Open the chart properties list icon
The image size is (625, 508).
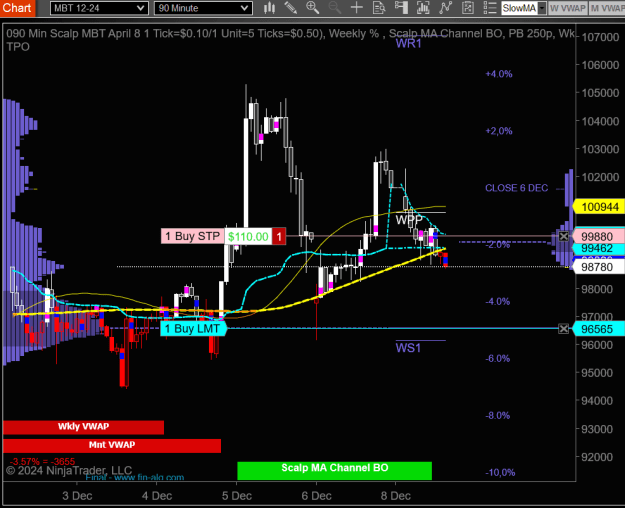[x=490, y=8]
